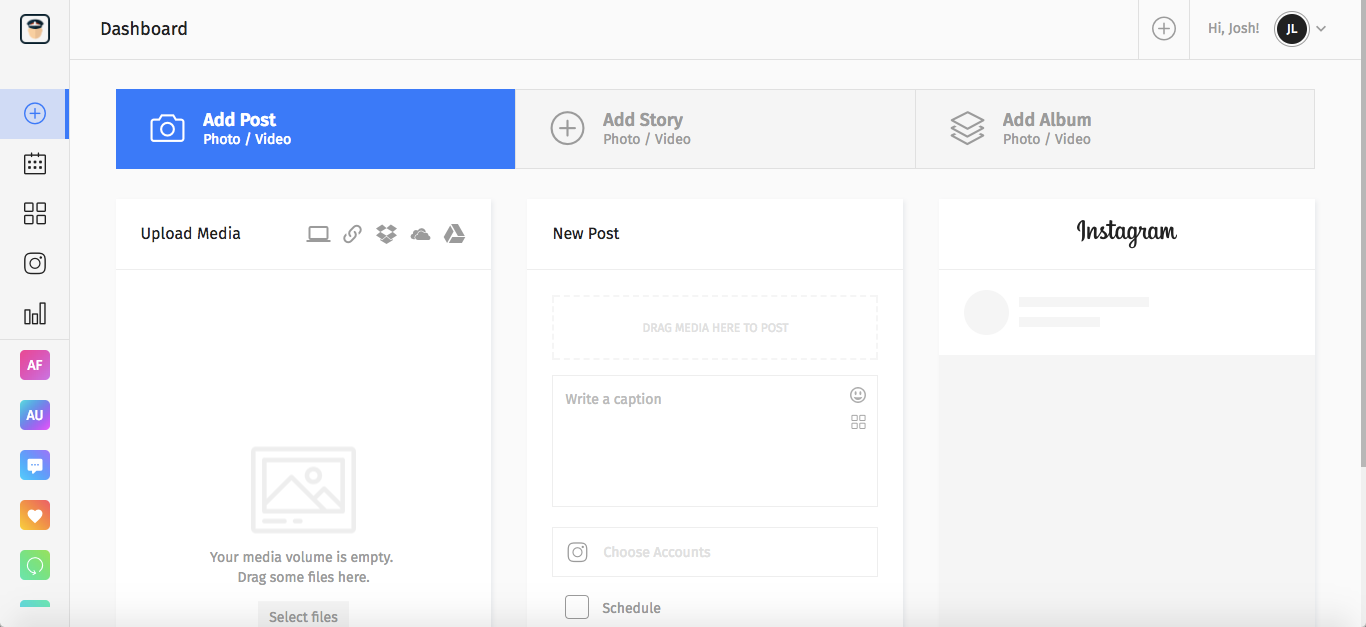Enable the Schedule checkbox

pyautogui.click(x=577, y=607)
